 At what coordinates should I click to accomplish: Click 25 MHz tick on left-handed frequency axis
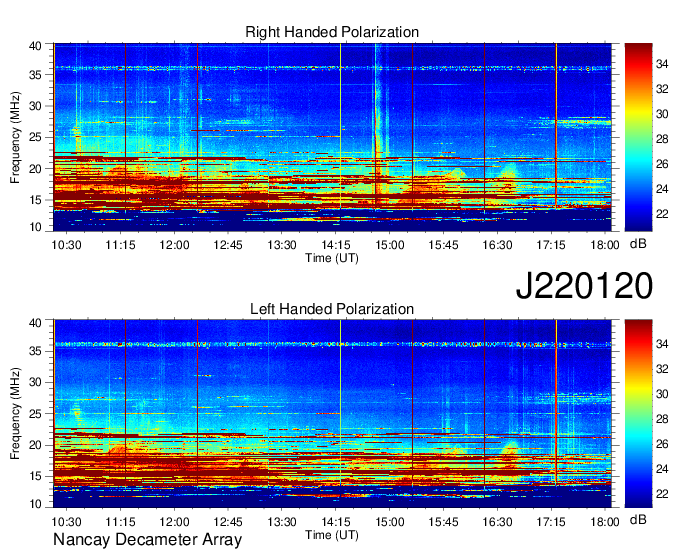(x=35, y=414)
